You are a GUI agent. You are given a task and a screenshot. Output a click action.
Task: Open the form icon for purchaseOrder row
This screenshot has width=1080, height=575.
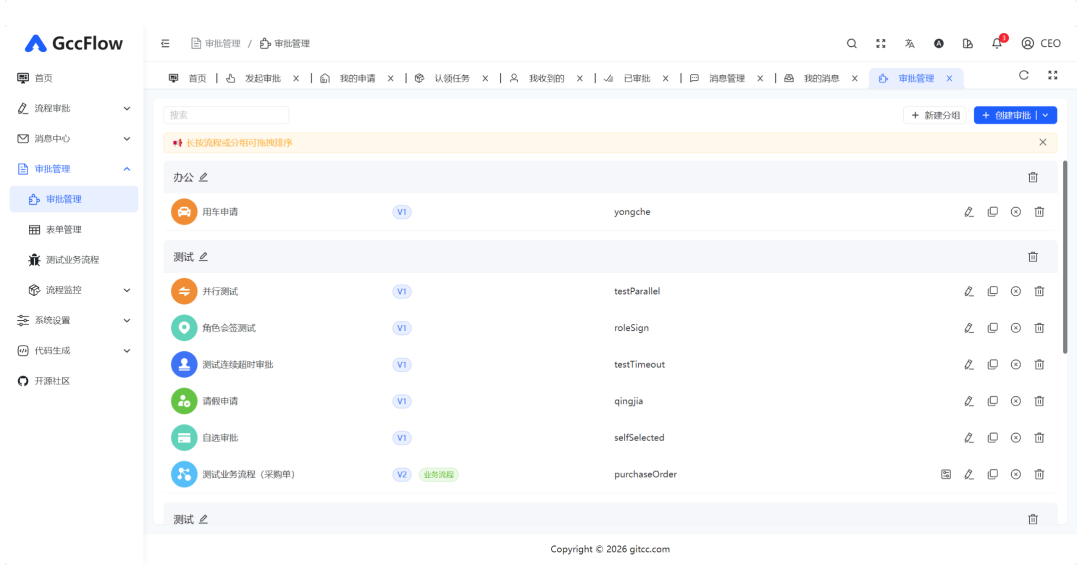(946, 474)
